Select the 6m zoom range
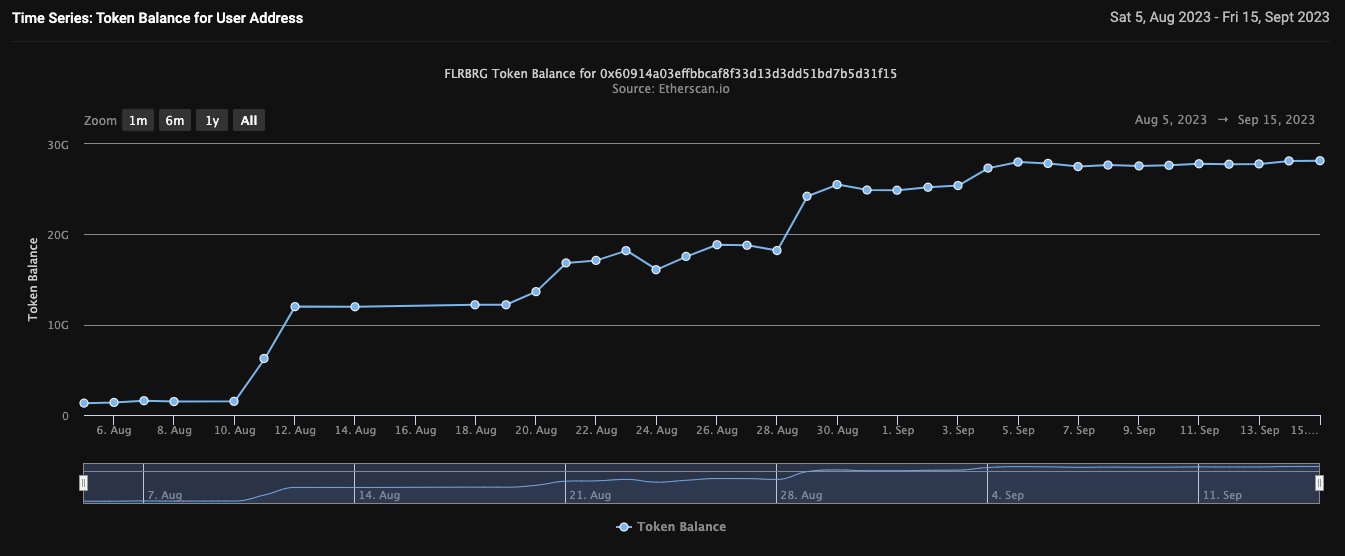Image resolution: width=1345 pixels, height=556 pixels. [x=175, y=121]
